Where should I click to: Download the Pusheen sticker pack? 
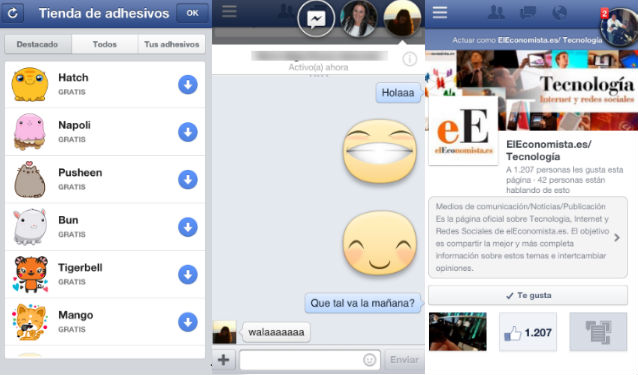188,179
